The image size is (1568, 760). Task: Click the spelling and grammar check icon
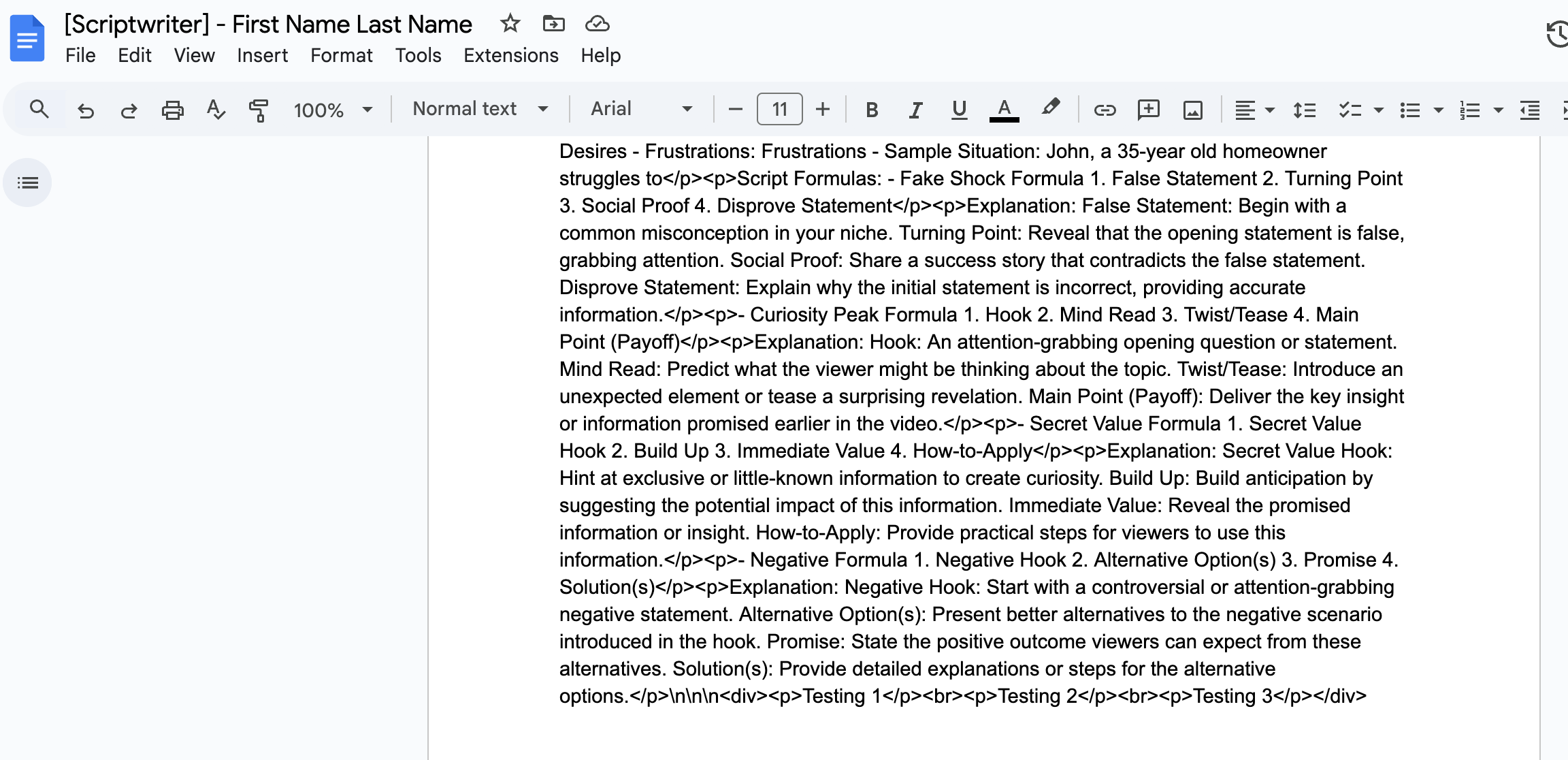click(x=215, y=110)
